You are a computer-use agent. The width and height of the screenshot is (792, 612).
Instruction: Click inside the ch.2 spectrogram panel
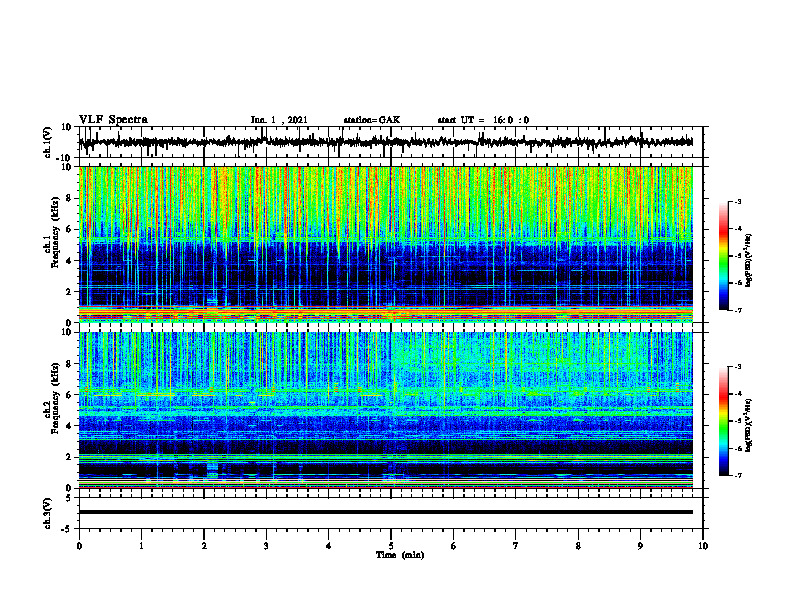click(385, 410)
